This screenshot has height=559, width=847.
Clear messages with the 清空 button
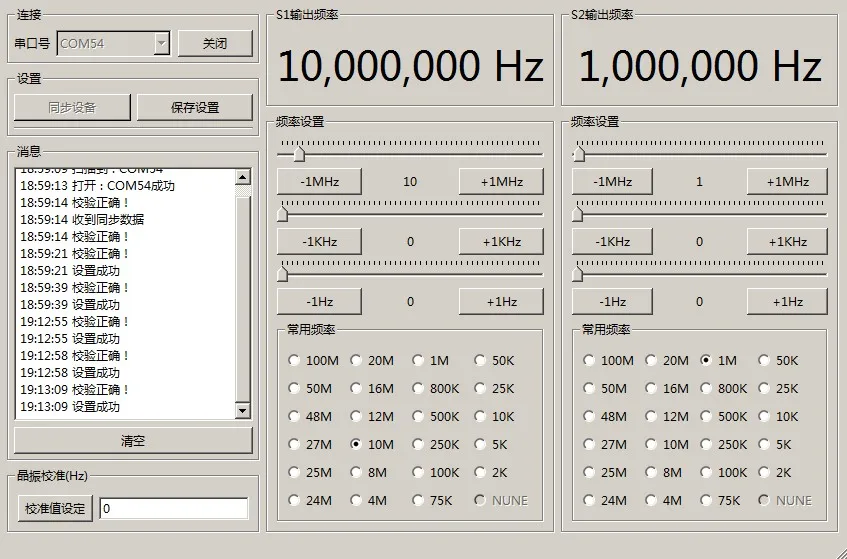coord(133,441)
